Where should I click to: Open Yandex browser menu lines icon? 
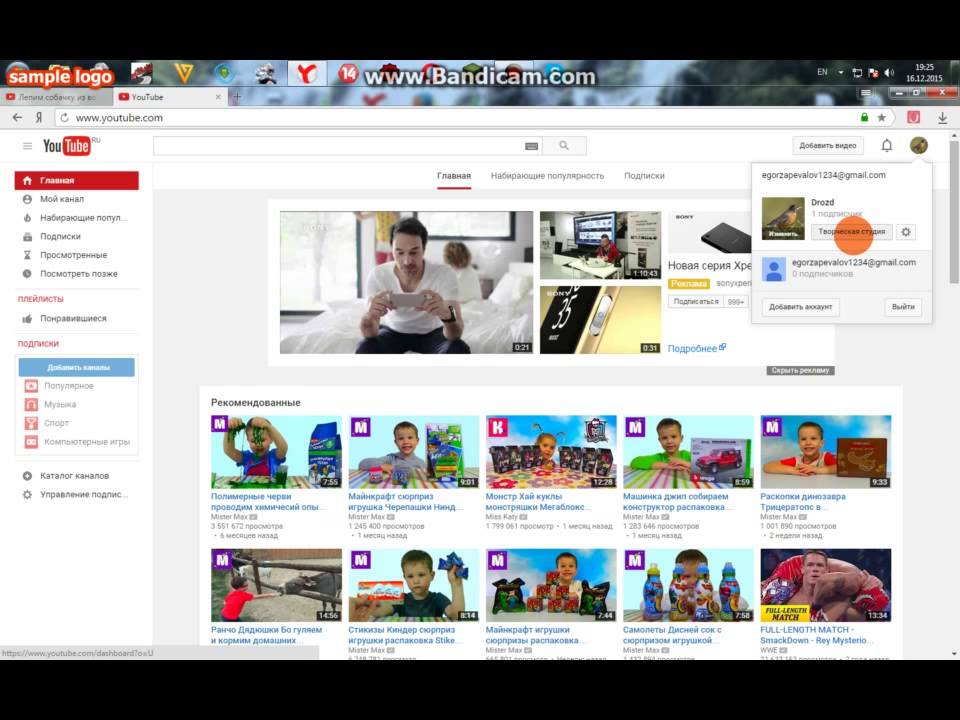point(866,92)
